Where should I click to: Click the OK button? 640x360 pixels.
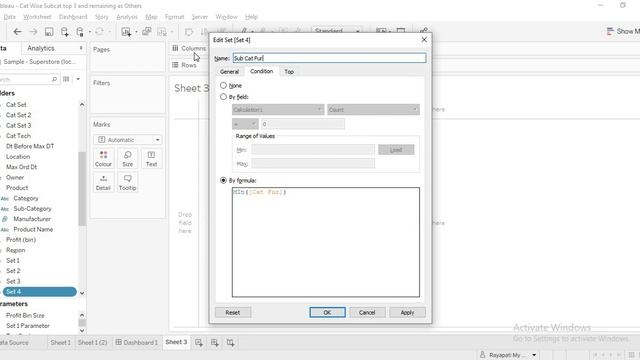[x=327, y=312]
